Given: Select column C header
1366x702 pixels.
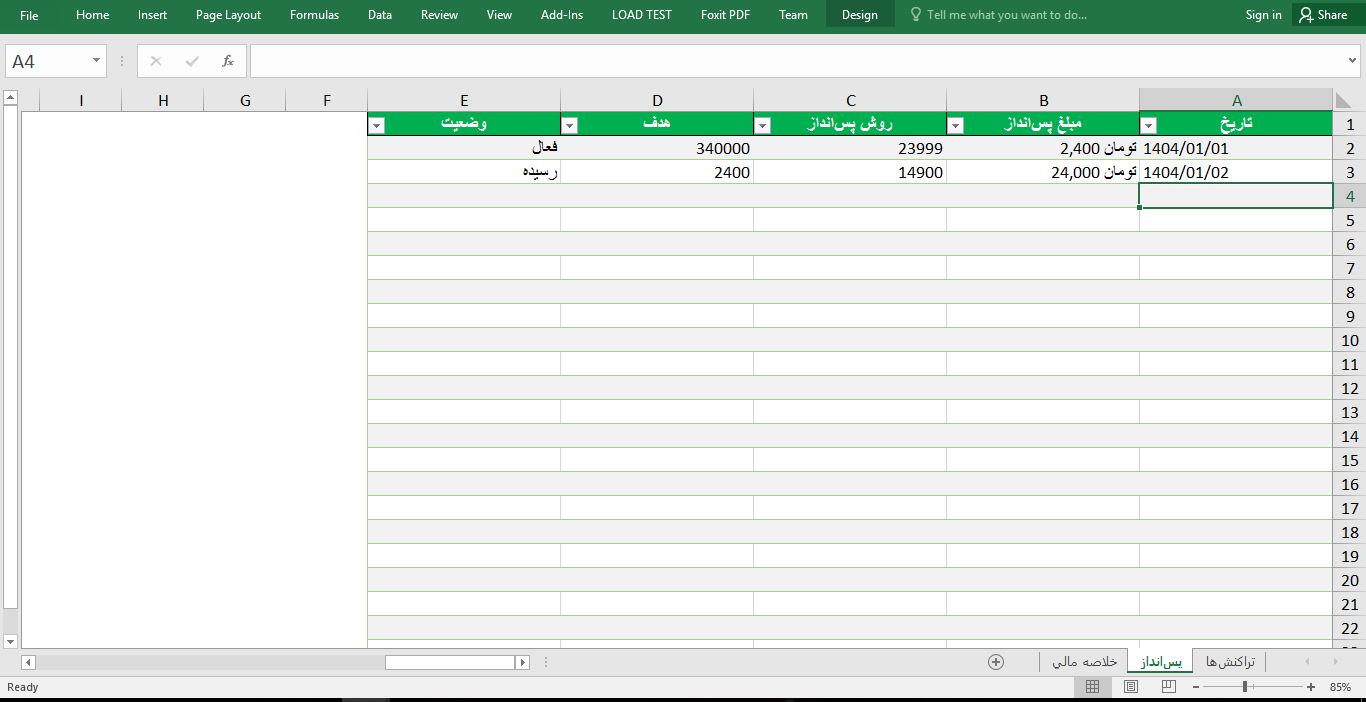Looking at the screenshot, I should point(851,100).
